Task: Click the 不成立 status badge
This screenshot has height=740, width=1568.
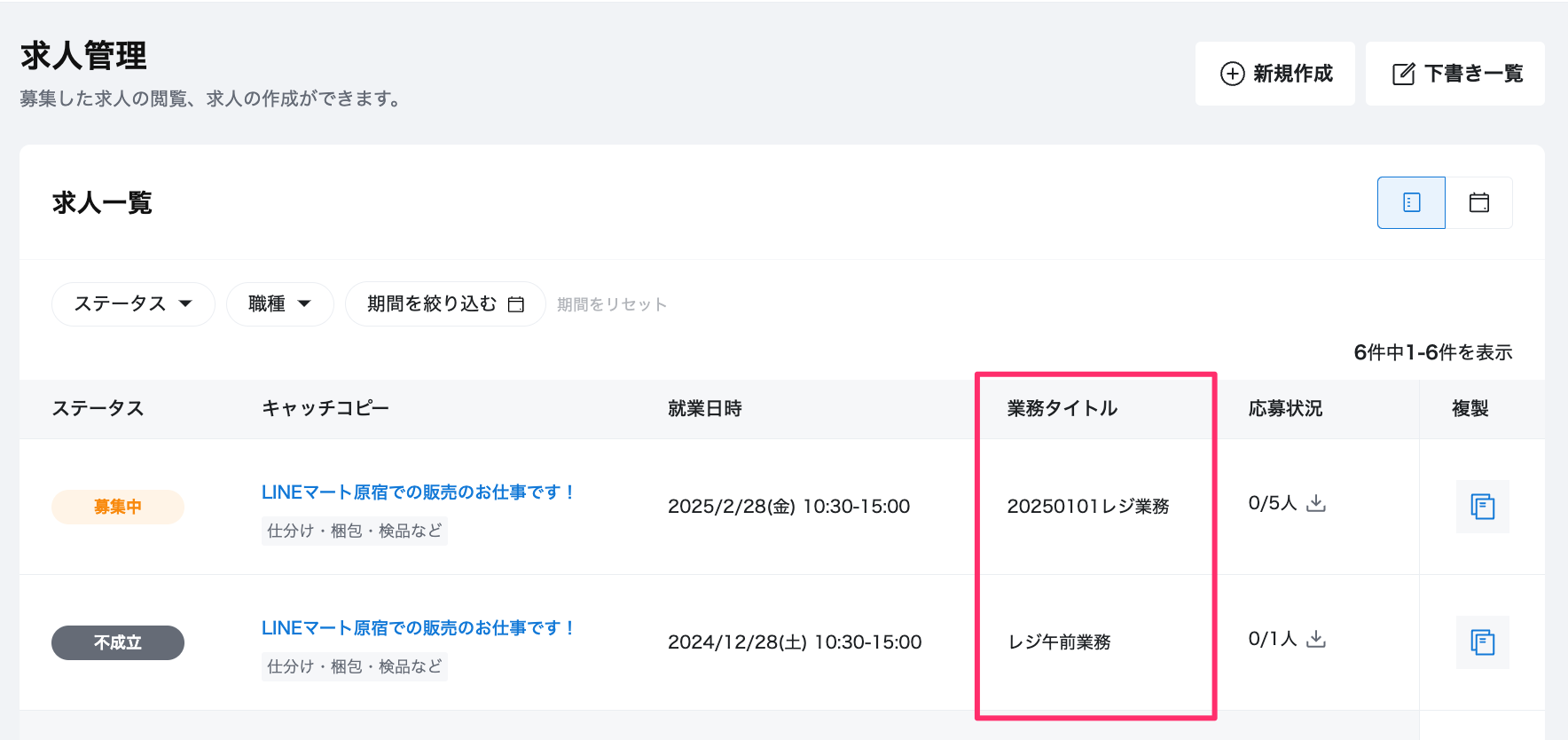Action: 118,642
